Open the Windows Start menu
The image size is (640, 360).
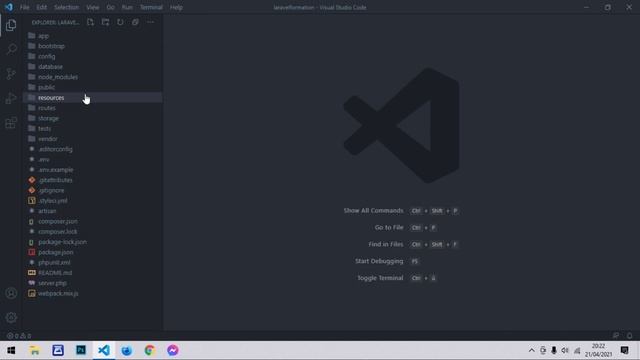point(11,350)
